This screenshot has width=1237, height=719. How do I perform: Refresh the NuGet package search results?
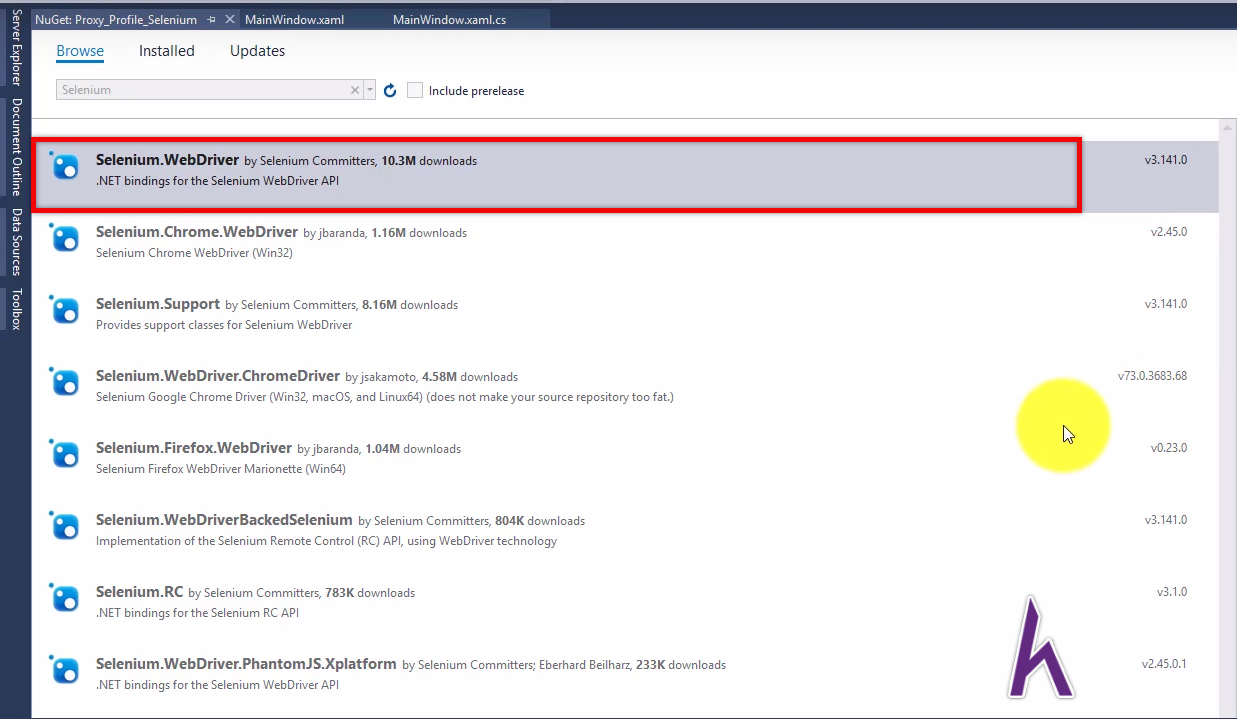coord(390,90)
